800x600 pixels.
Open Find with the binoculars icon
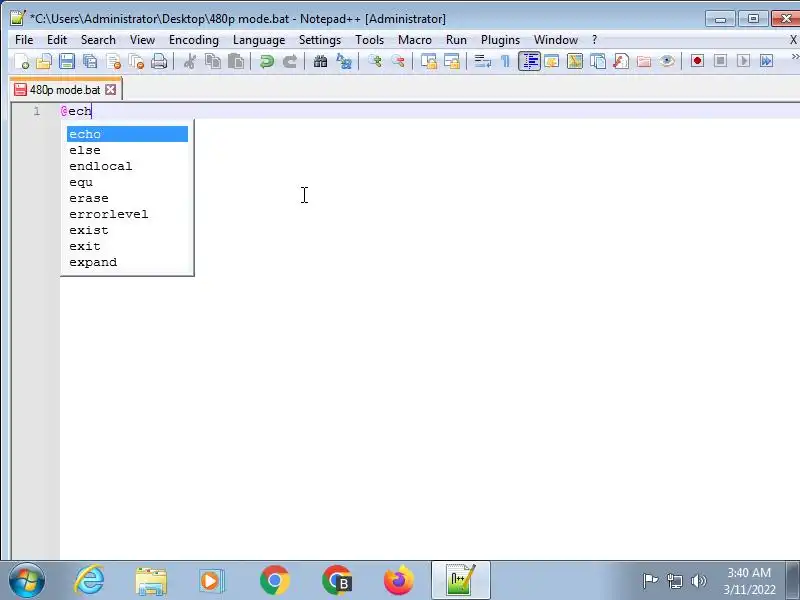320,62
